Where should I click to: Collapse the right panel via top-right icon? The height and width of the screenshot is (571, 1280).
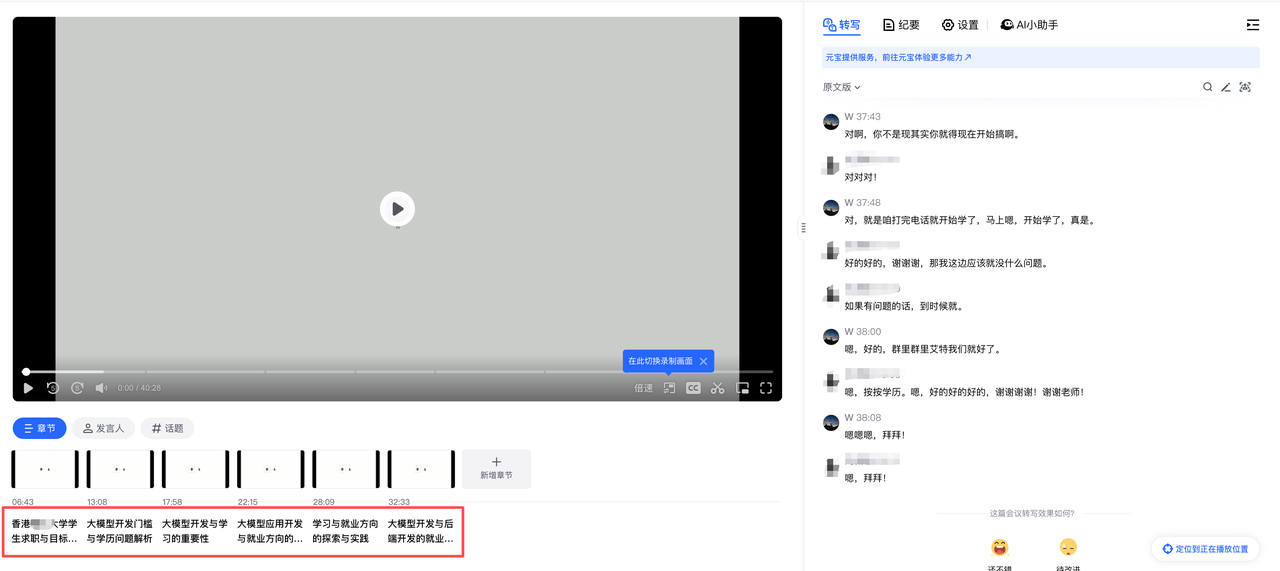tap(1252, 25)
